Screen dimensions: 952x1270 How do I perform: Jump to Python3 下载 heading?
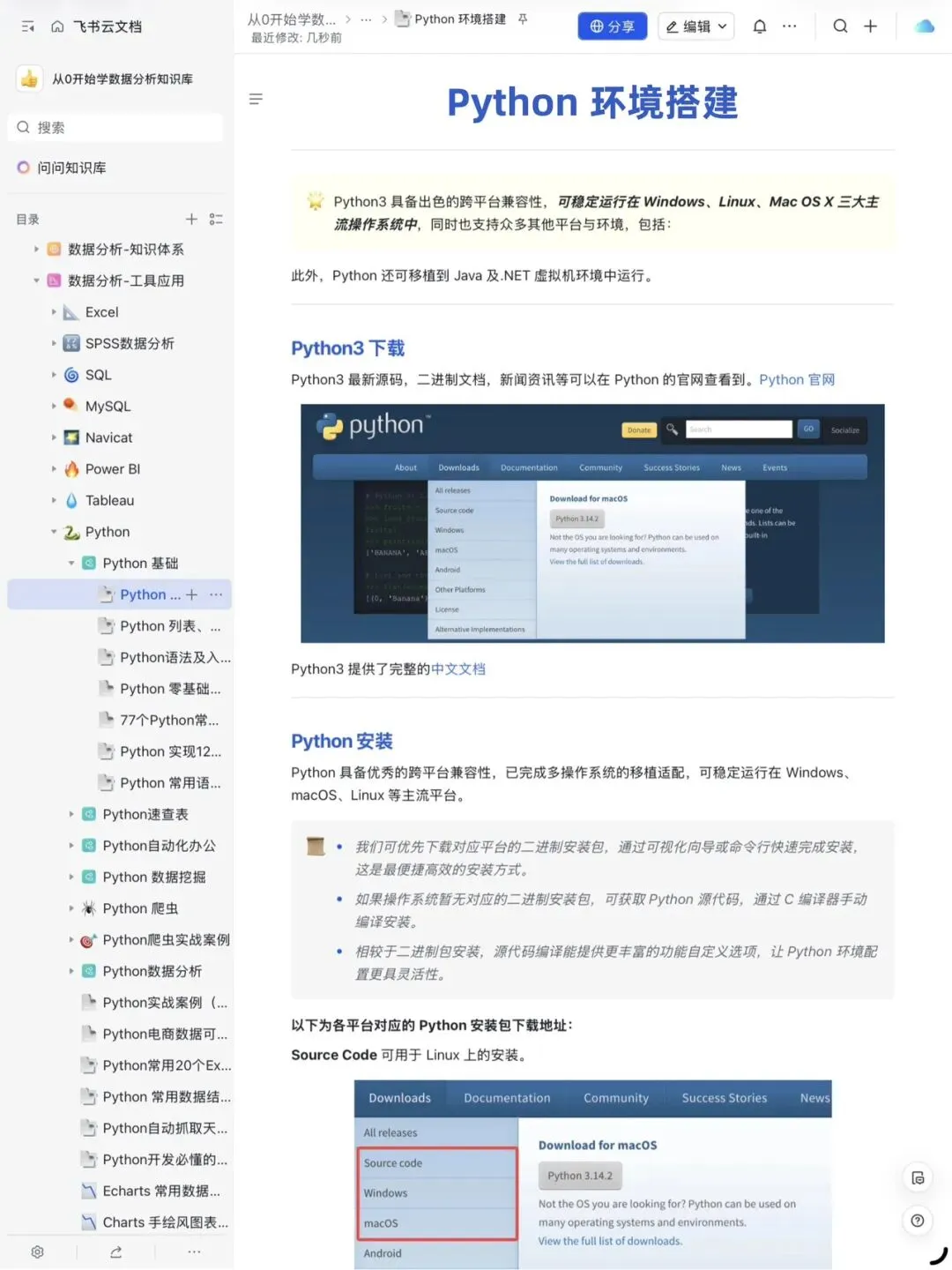(348, 347)
